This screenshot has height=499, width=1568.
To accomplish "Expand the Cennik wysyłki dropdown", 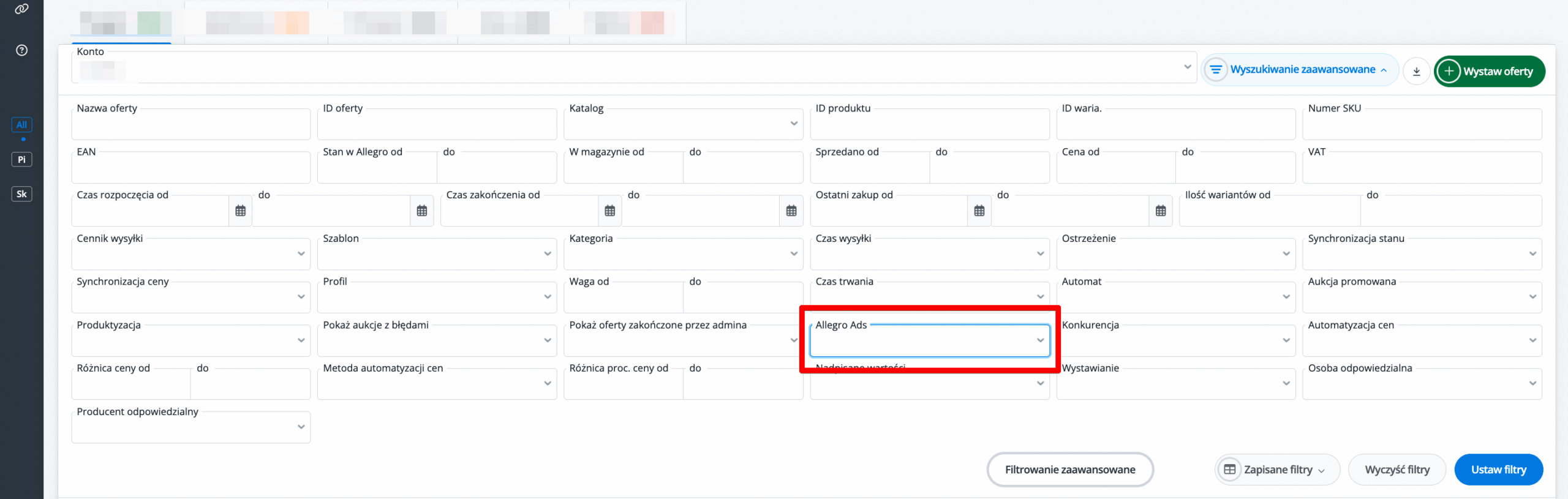I will tap(190, 254).
